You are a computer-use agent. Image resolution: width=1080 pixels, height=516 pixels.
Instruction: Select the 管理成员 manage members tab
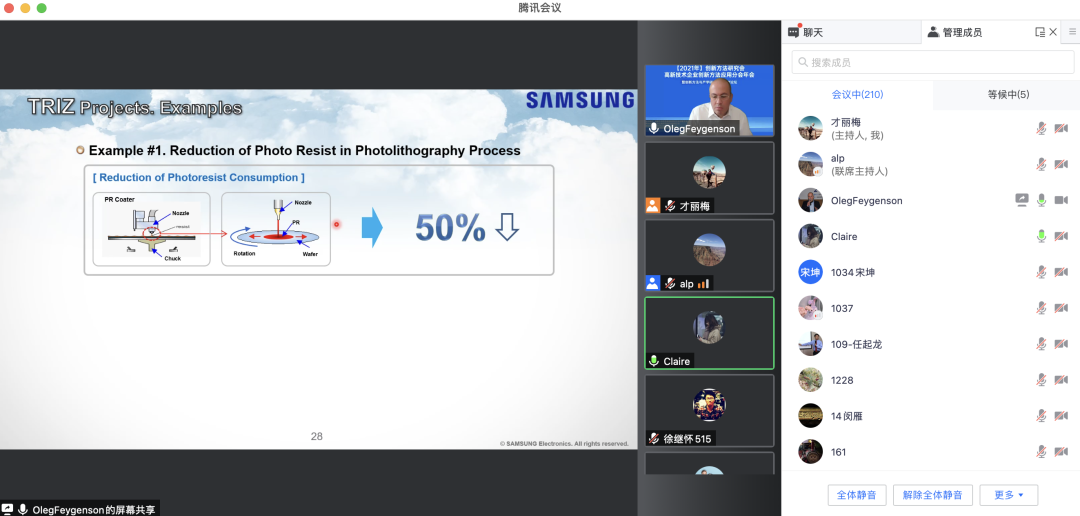tap(955, 32)
